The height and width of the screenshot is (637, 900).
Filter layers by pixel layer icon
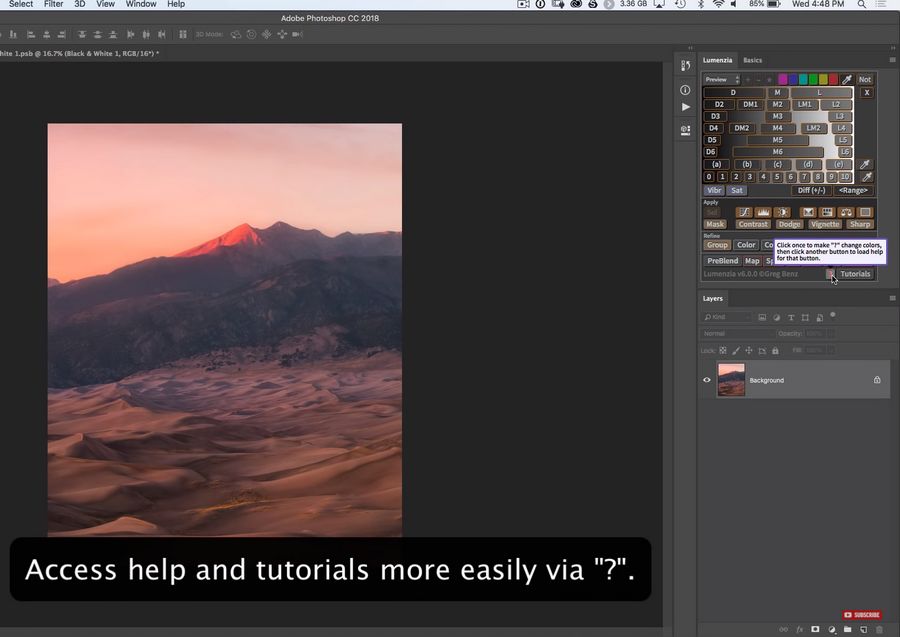(x=762, y=317)
